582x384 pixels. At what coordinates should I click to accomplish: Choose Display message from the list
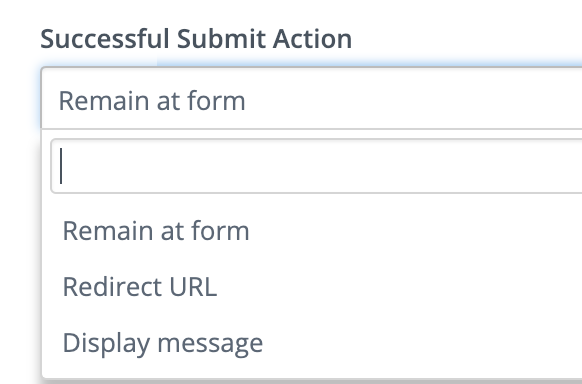tap(312, 342)
